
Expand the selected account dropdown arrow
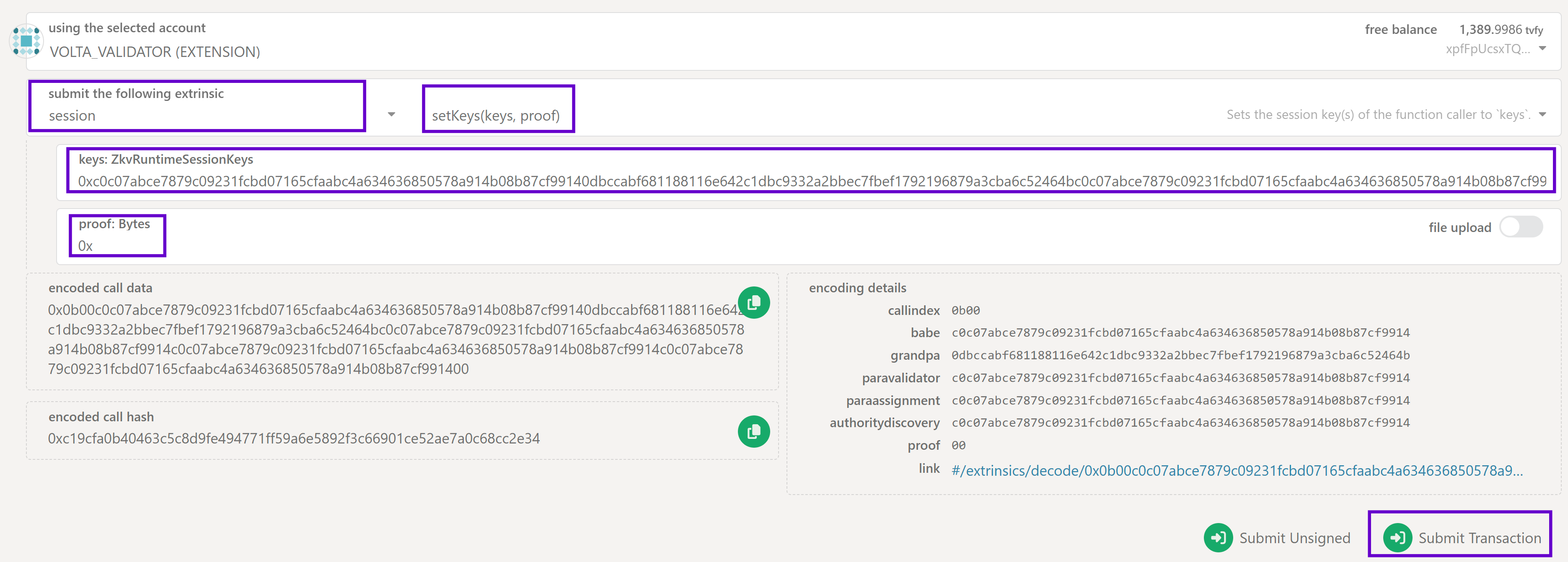click(x=1542, y=49)
